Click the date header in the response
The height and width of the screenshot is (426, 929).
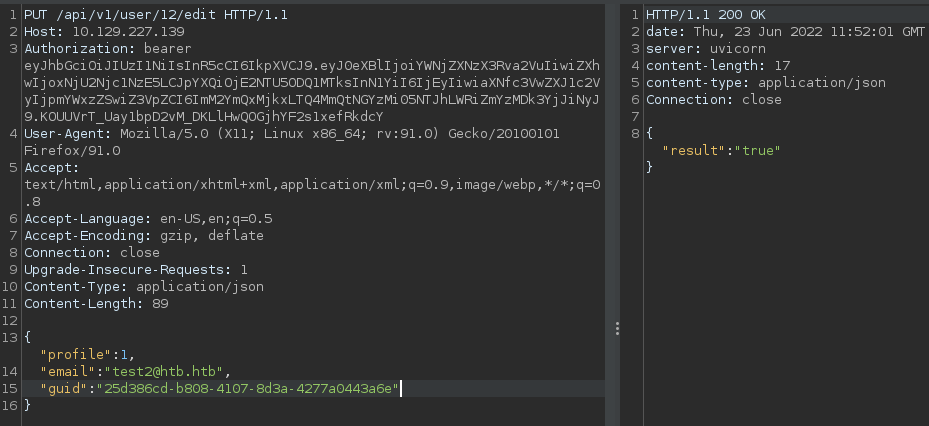(785, 31)
